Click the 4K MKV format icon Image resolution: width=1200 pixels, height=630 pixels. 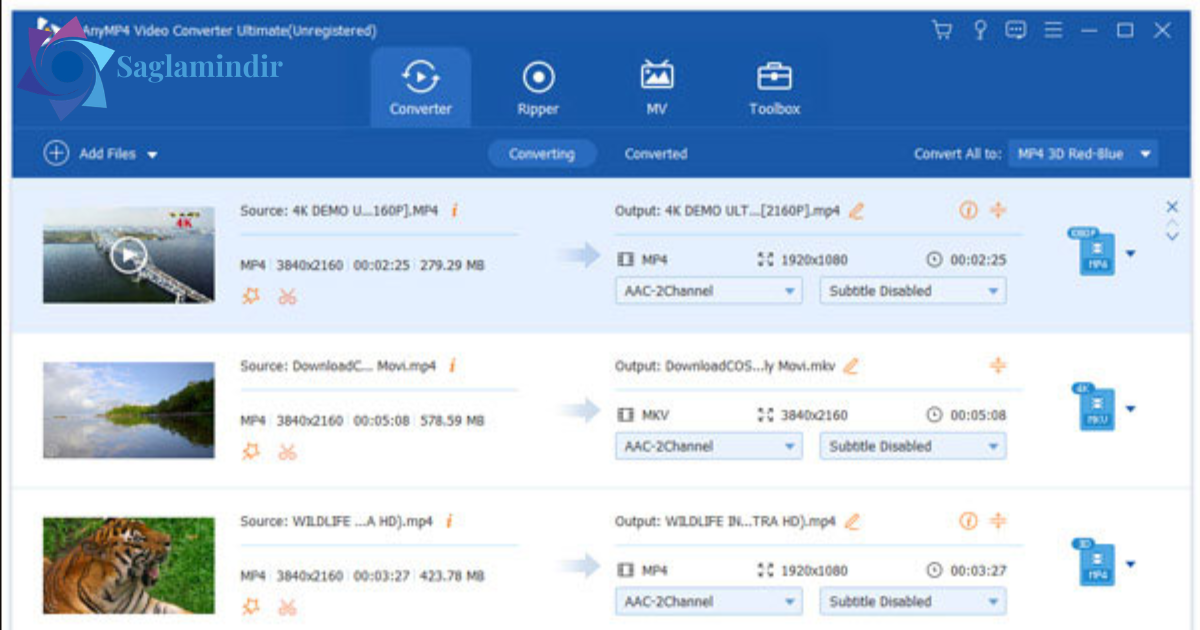point(1096,407)
